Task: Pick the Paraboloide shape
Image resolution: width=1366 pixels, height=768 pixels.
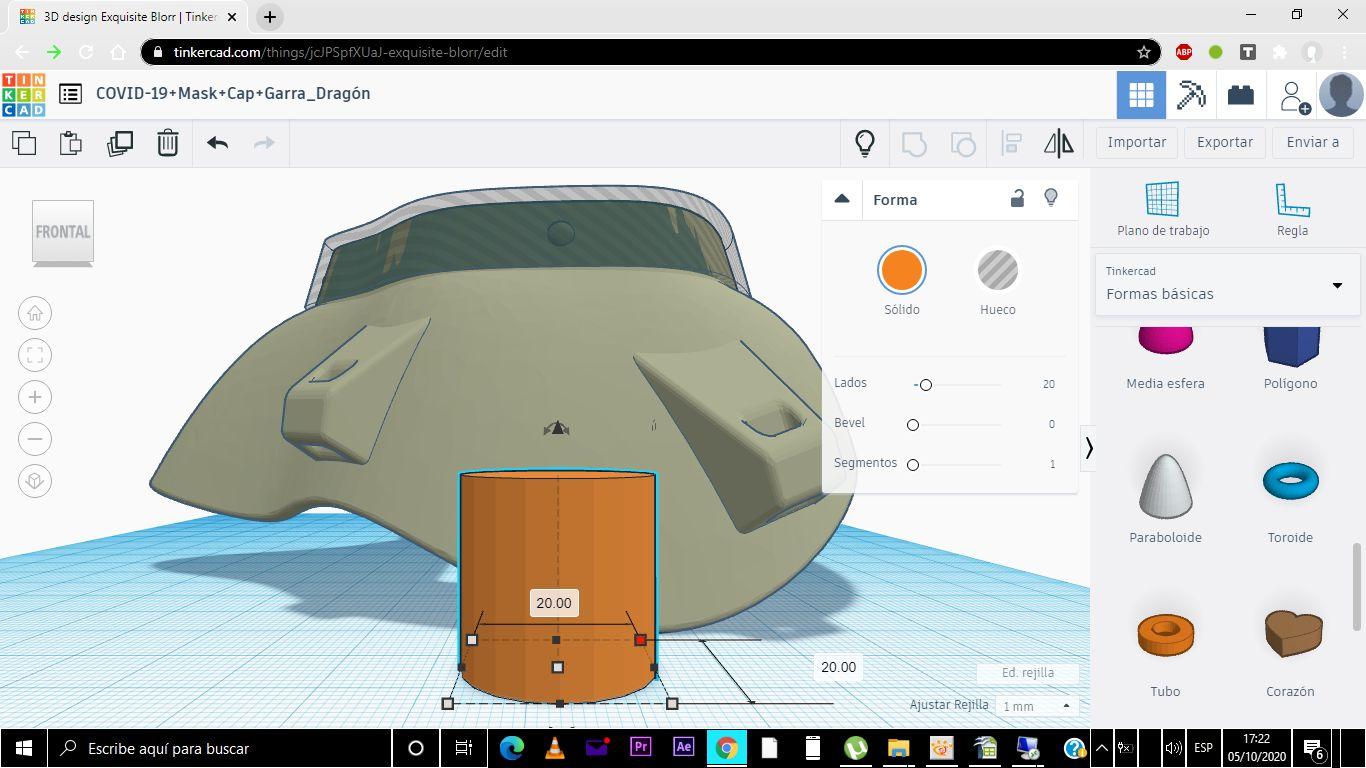Action: 1165,498
